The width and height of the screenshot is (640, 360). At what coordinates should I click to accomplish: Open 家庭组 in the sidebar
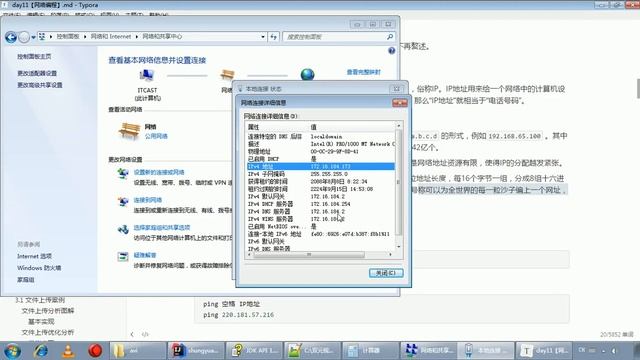pos(26,280)
